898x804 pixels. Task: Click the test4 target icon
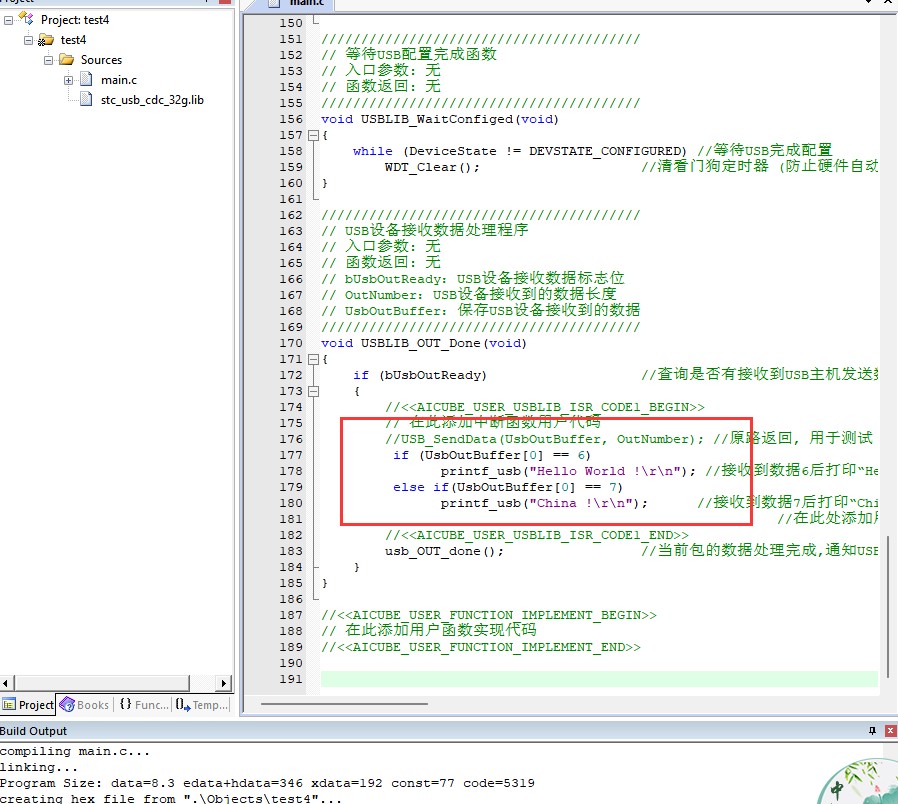(46, 40)
